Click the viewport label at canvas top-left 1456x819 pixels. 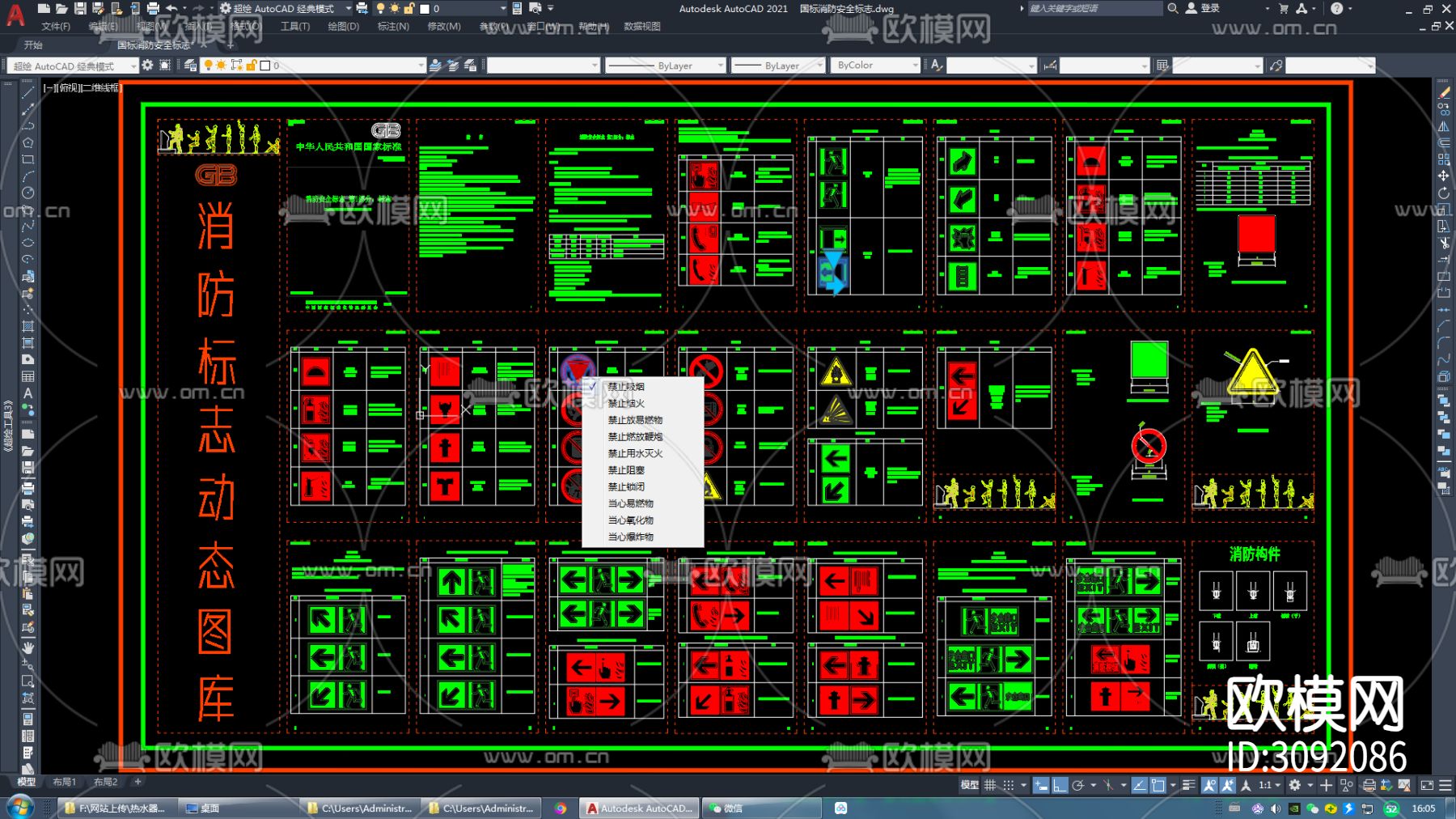83,87
